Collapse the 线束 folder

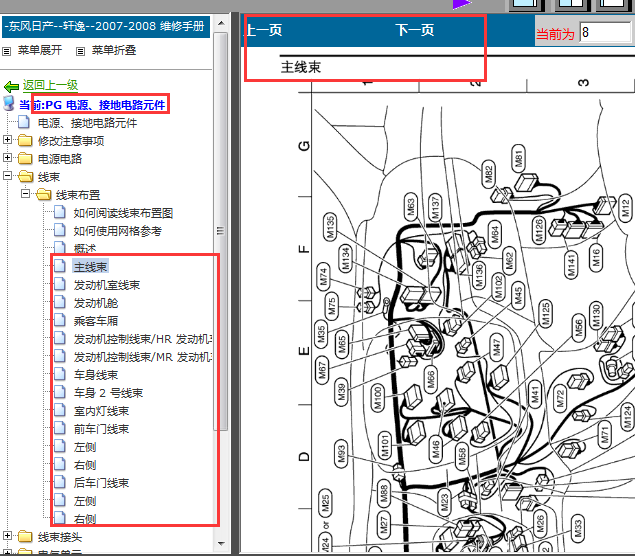(7, 176)
